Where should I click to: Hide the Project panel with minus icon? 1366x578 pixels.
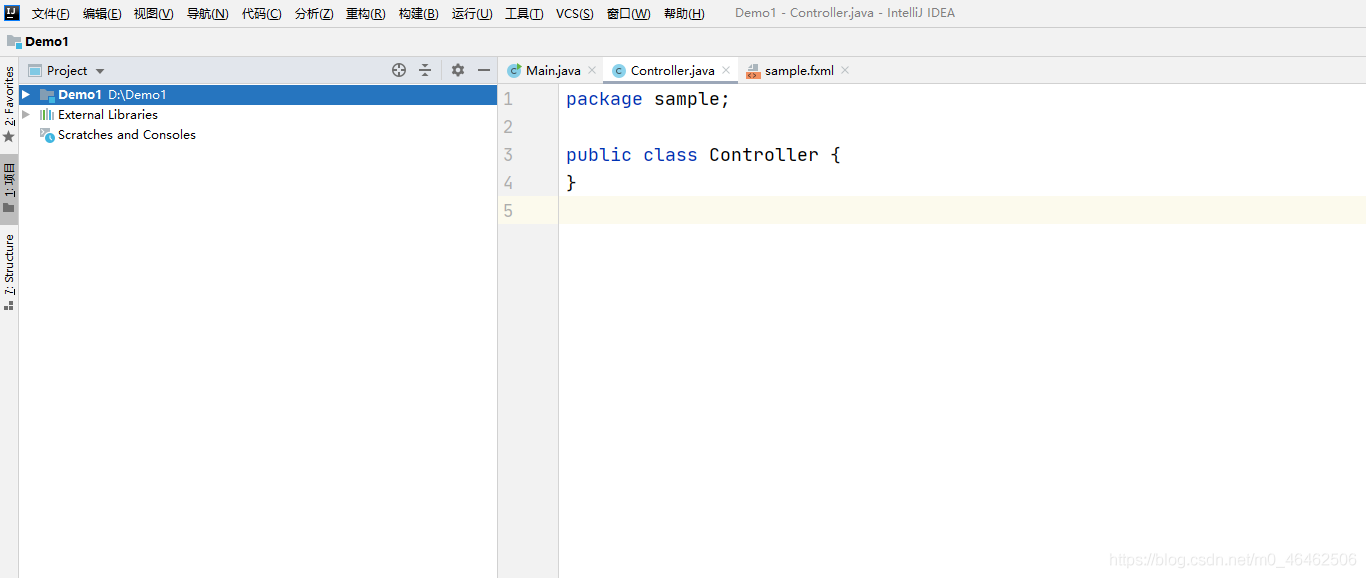click(x=484, y=70)
